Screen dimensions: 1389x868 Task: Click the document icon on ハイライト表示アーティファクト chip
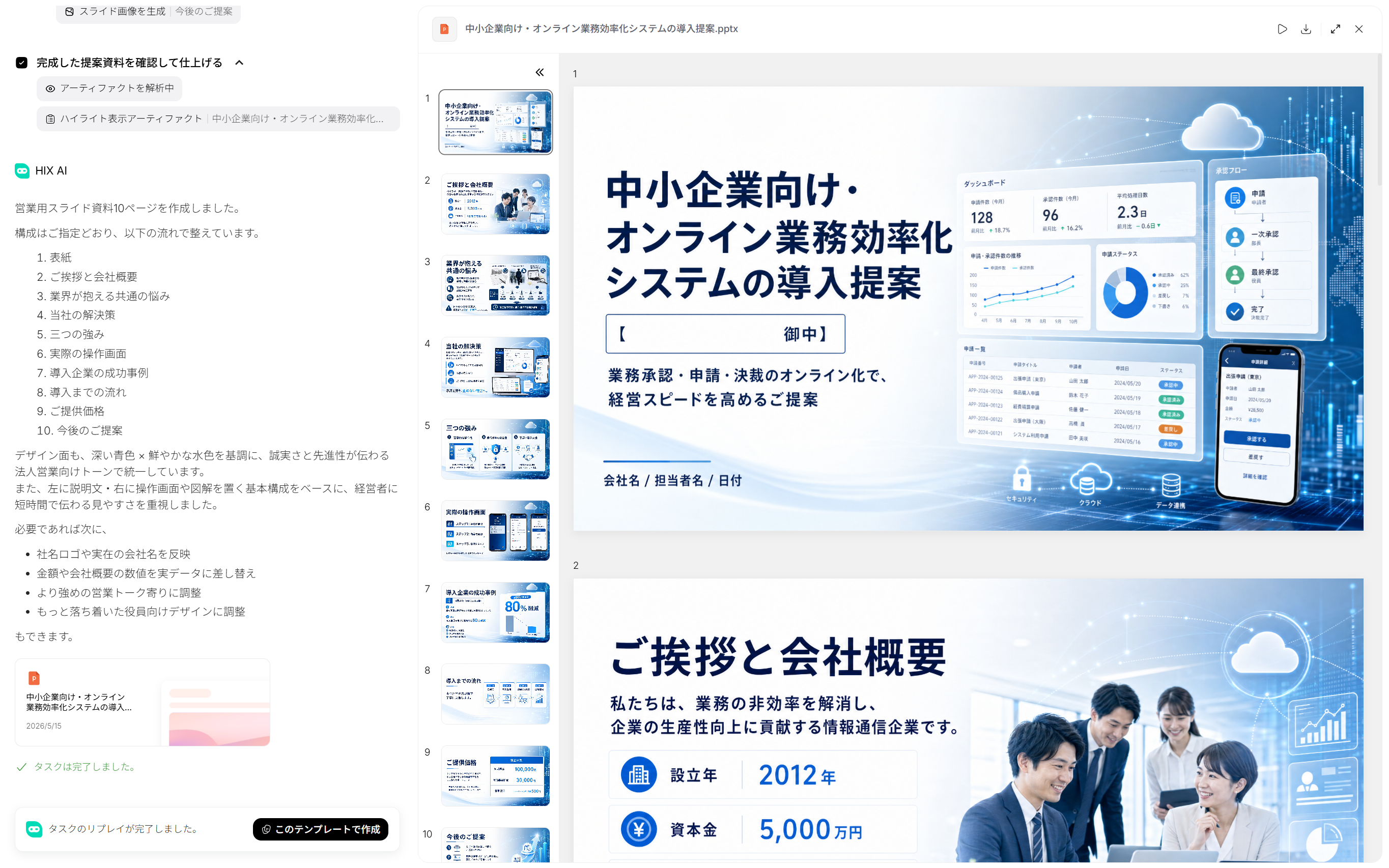click(x=50, y=119)
